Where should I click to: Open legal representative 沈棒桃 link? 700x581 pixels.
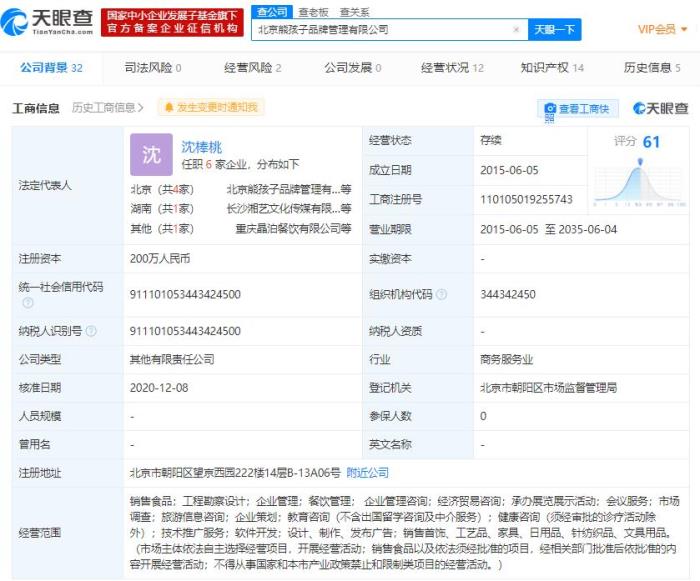click(201, 146)
